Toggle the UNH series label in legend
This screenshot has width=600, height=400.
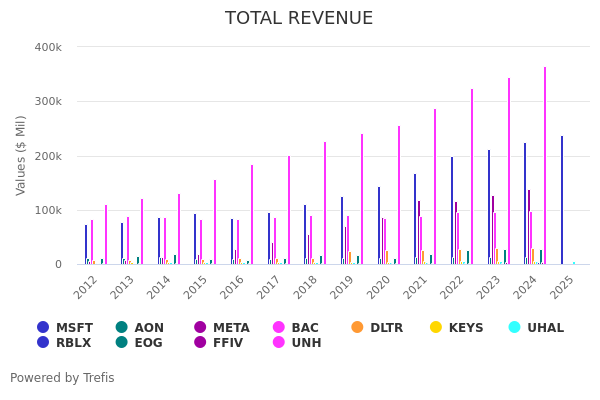pos(306,343)
